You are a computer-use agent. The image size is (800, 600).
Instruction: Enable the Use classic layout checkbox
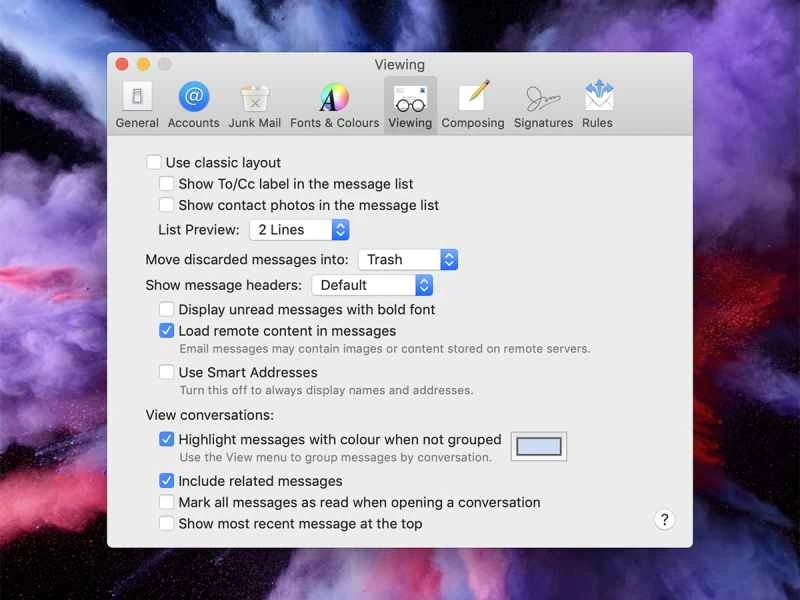[155, 161]
